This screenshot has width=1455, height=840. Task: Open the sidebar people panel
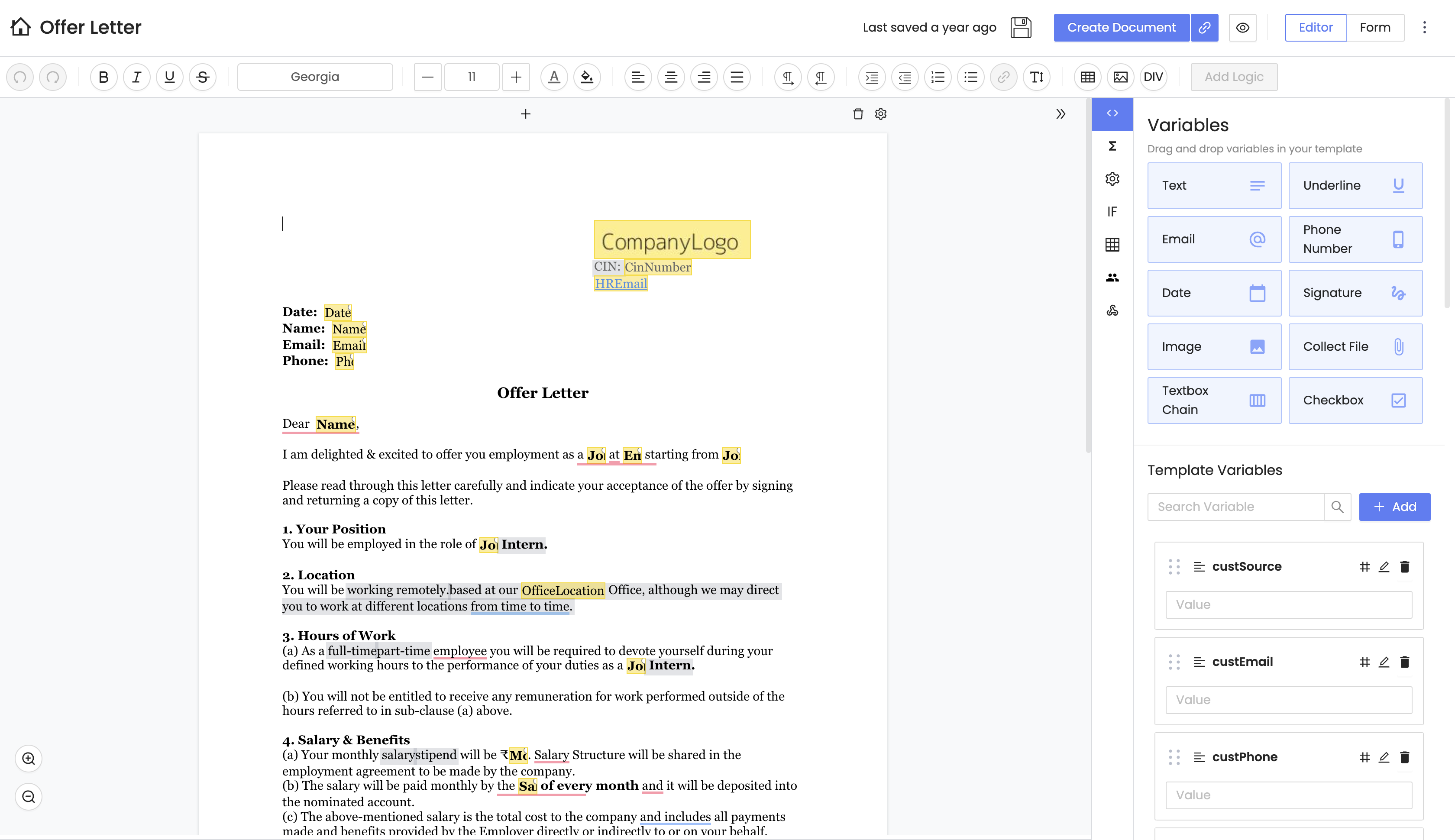pyautogui.click(x=1112, y=278)
